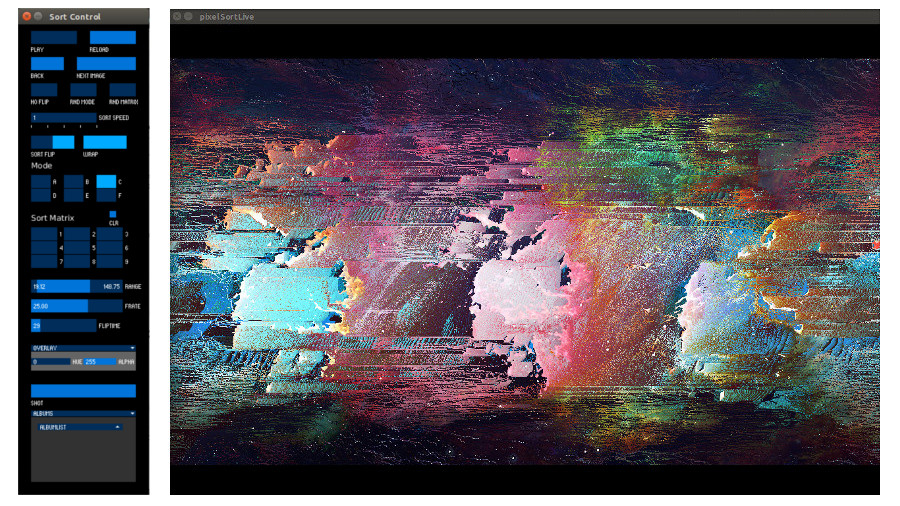
Task: Select Mode D radio box
Action: [41, 196]
